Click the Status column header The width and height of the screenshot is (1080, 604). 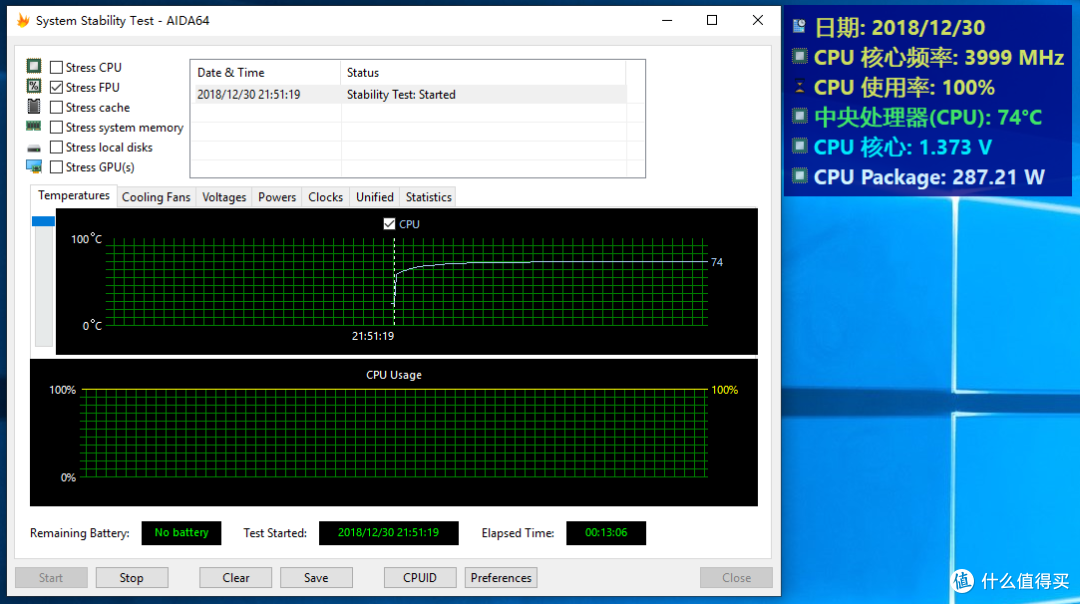click(x=483, y=72)
